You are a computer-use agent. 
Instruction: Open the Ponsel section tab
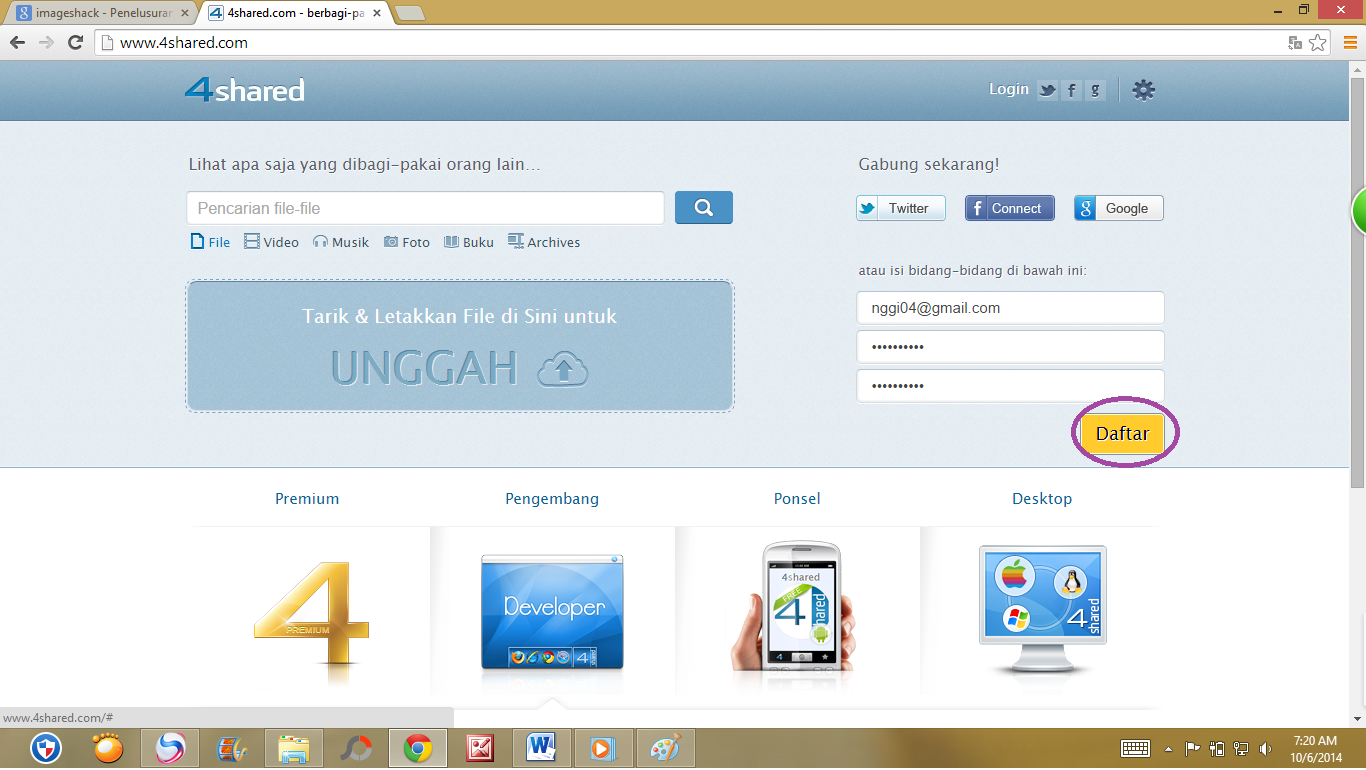tap(797, 498)
